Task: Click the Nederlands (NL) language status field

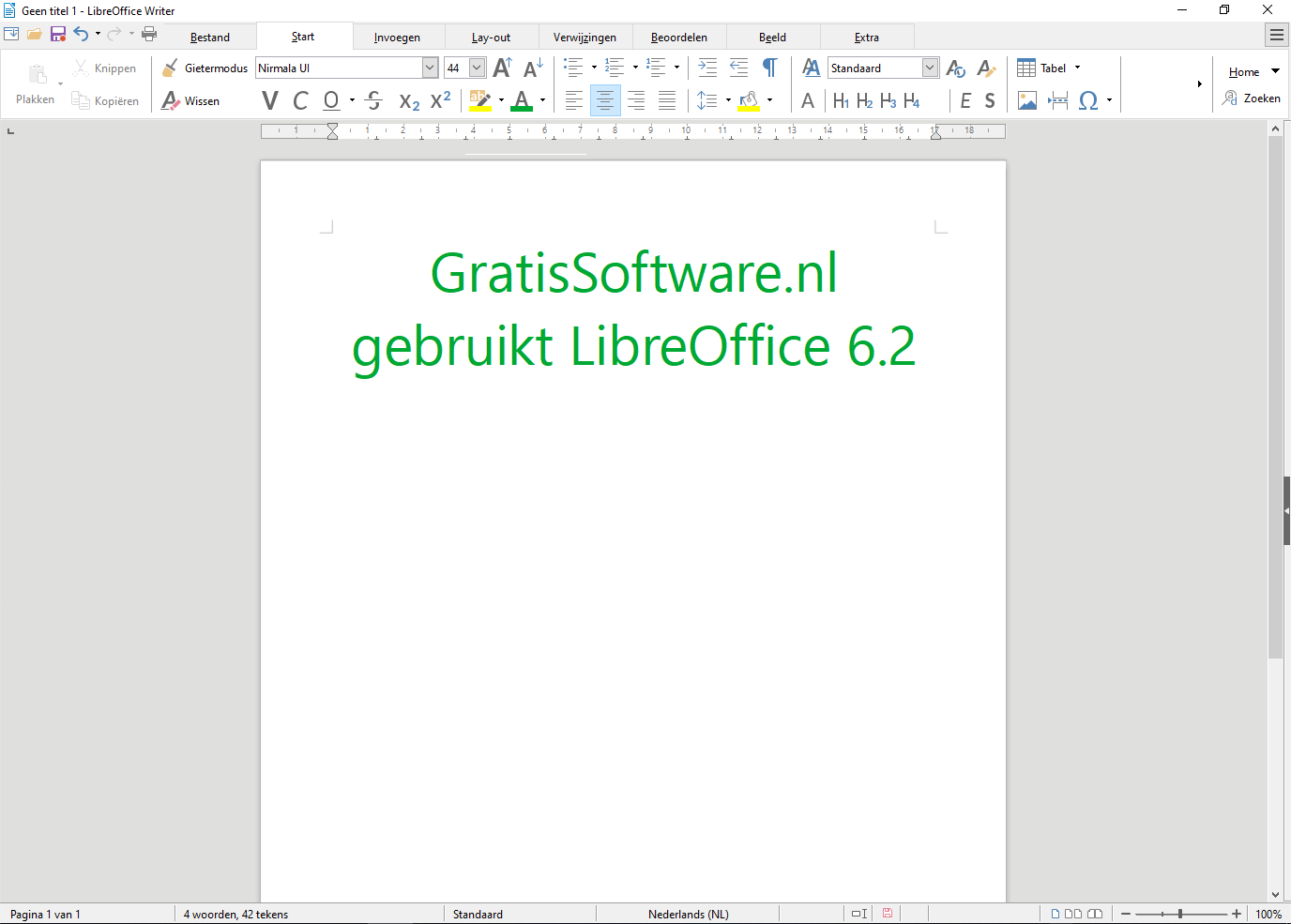Action: click(x=688, y=914)
